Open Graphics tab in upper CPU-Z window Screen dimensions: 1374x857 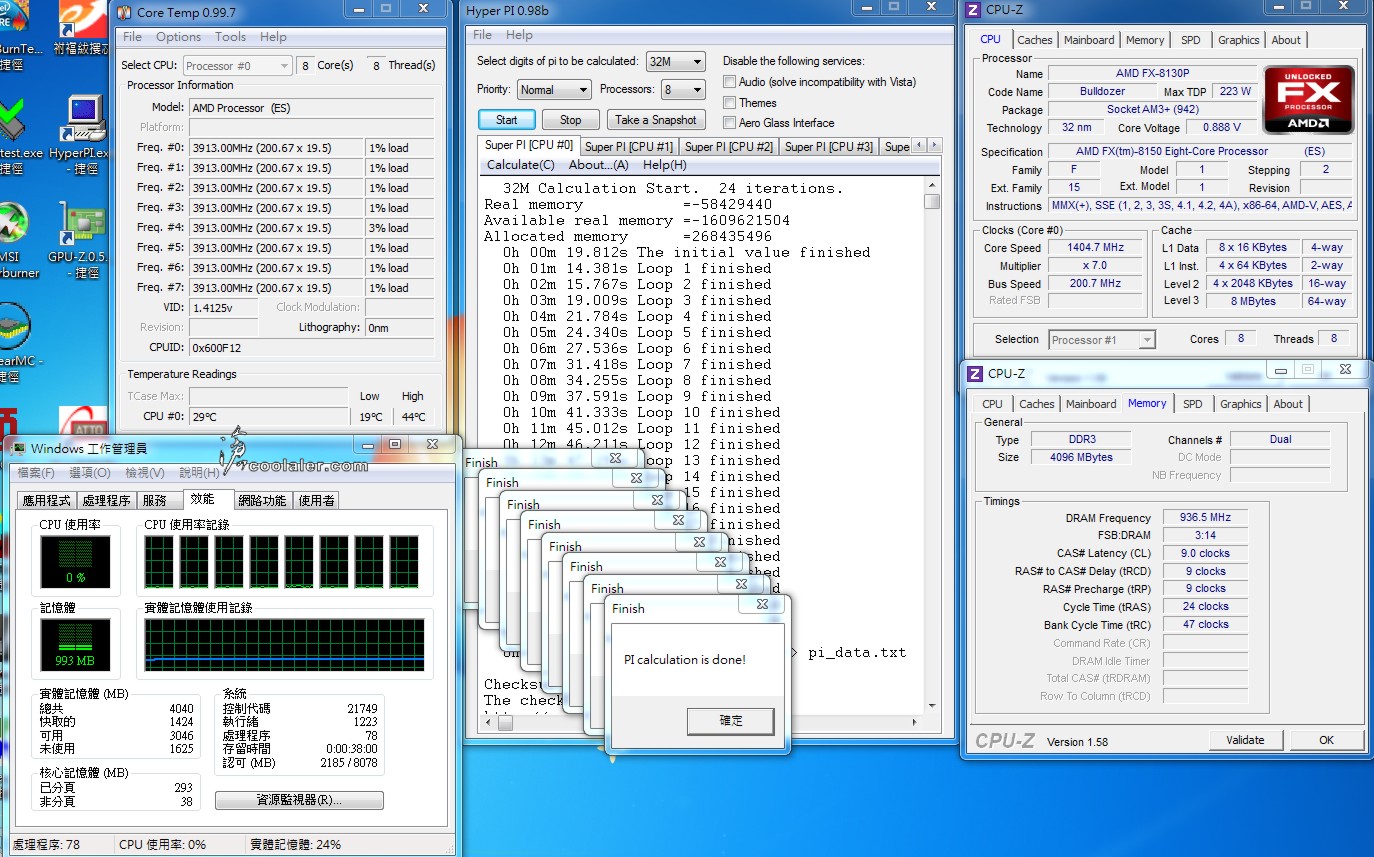(1238, 40)
